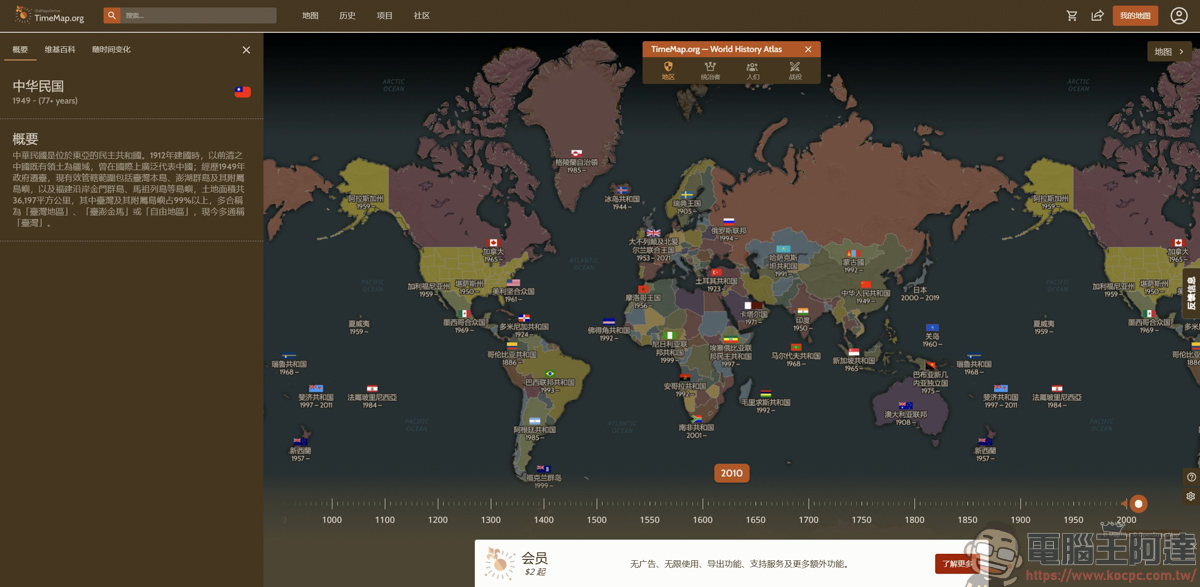Click the 马尔代夫共和国 label
The width and height of the screenshot is (1200, 587).
coord(796,355)
